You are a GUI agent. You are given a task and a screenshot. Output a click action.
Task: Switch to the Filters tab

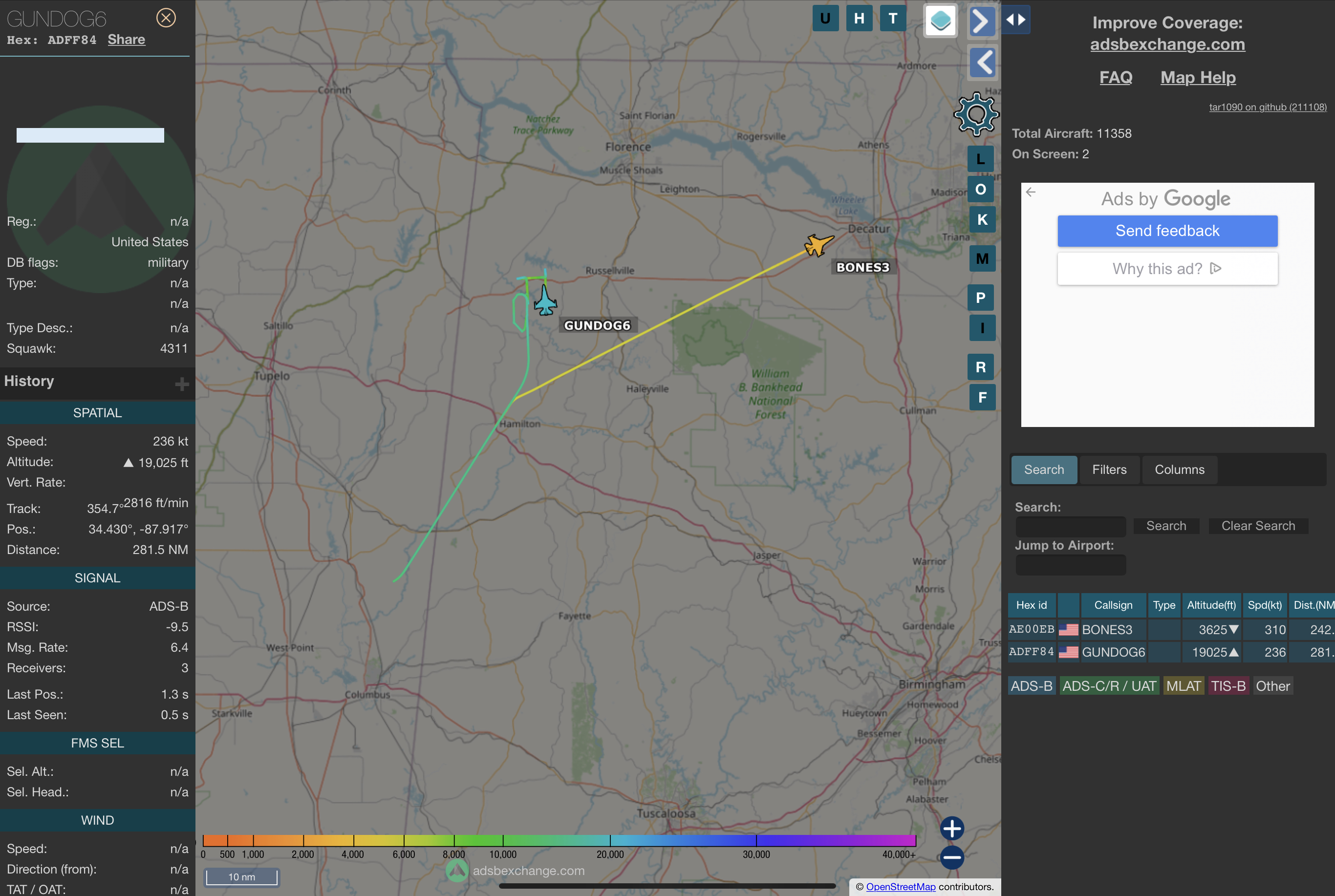(x=1109, y=469)
